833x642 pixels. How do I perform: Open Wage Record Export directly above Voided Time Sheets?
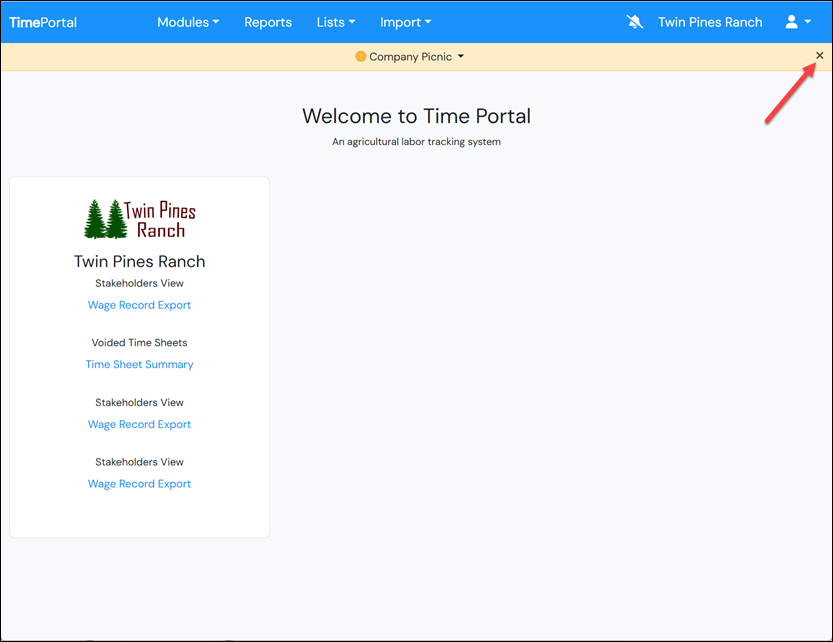point(139,305)
